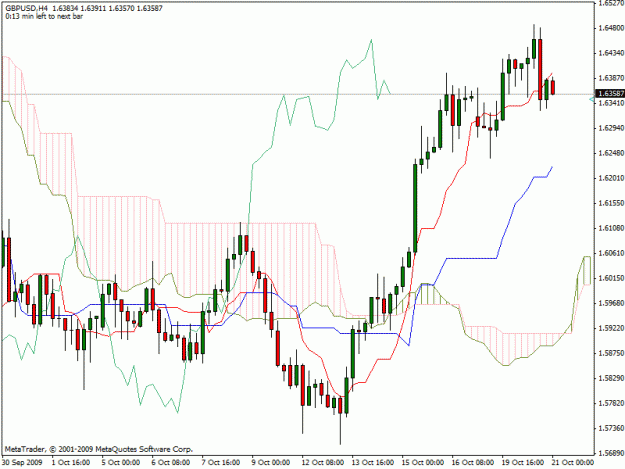The width and height of the screenshot is (625, 469).
Task: Click the chart shift triangle at right edge
Action: coord(592,99)
